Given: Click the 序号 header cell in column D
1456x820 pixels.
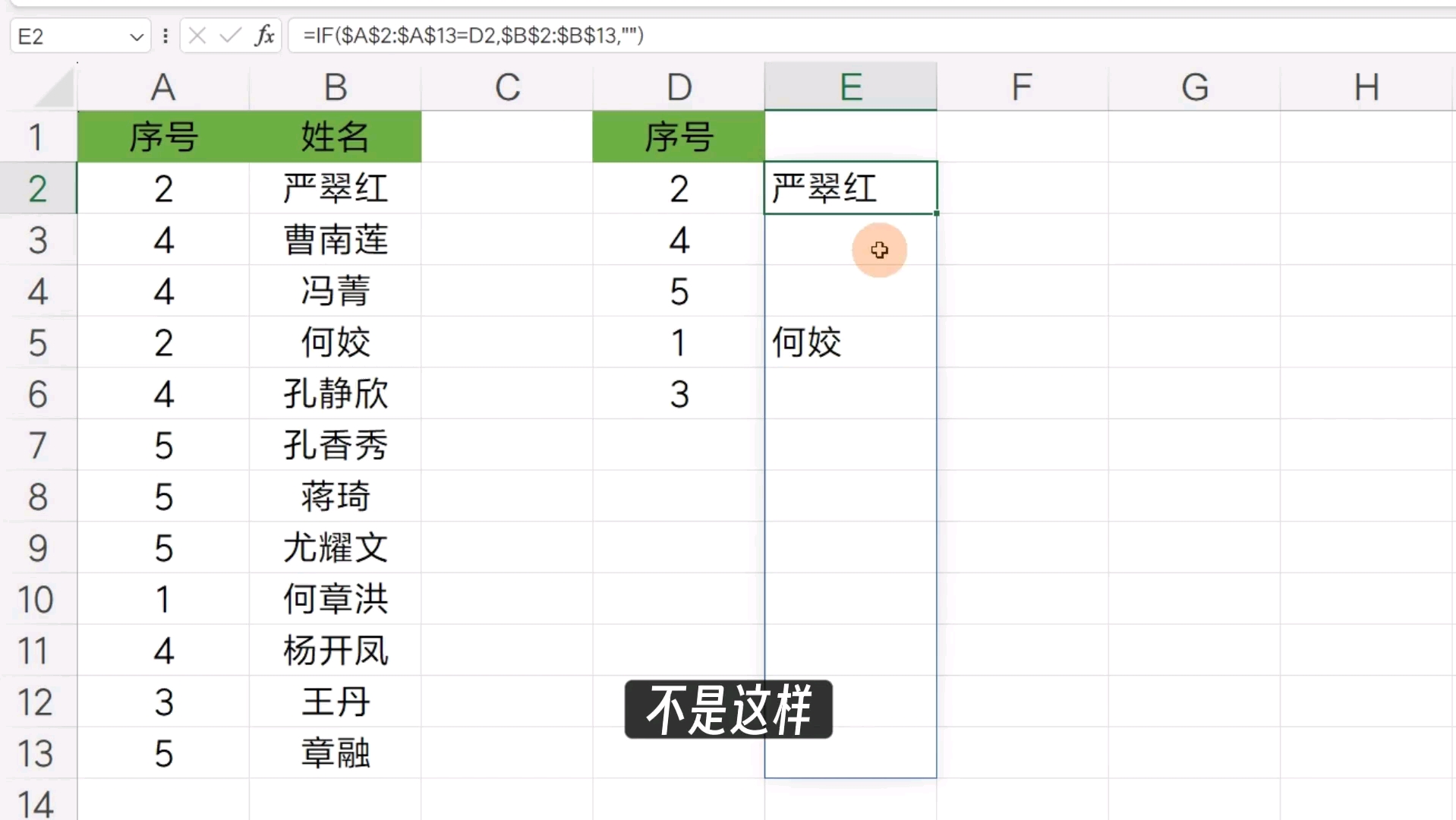Looking at the screenshot, I should point(678,137).
